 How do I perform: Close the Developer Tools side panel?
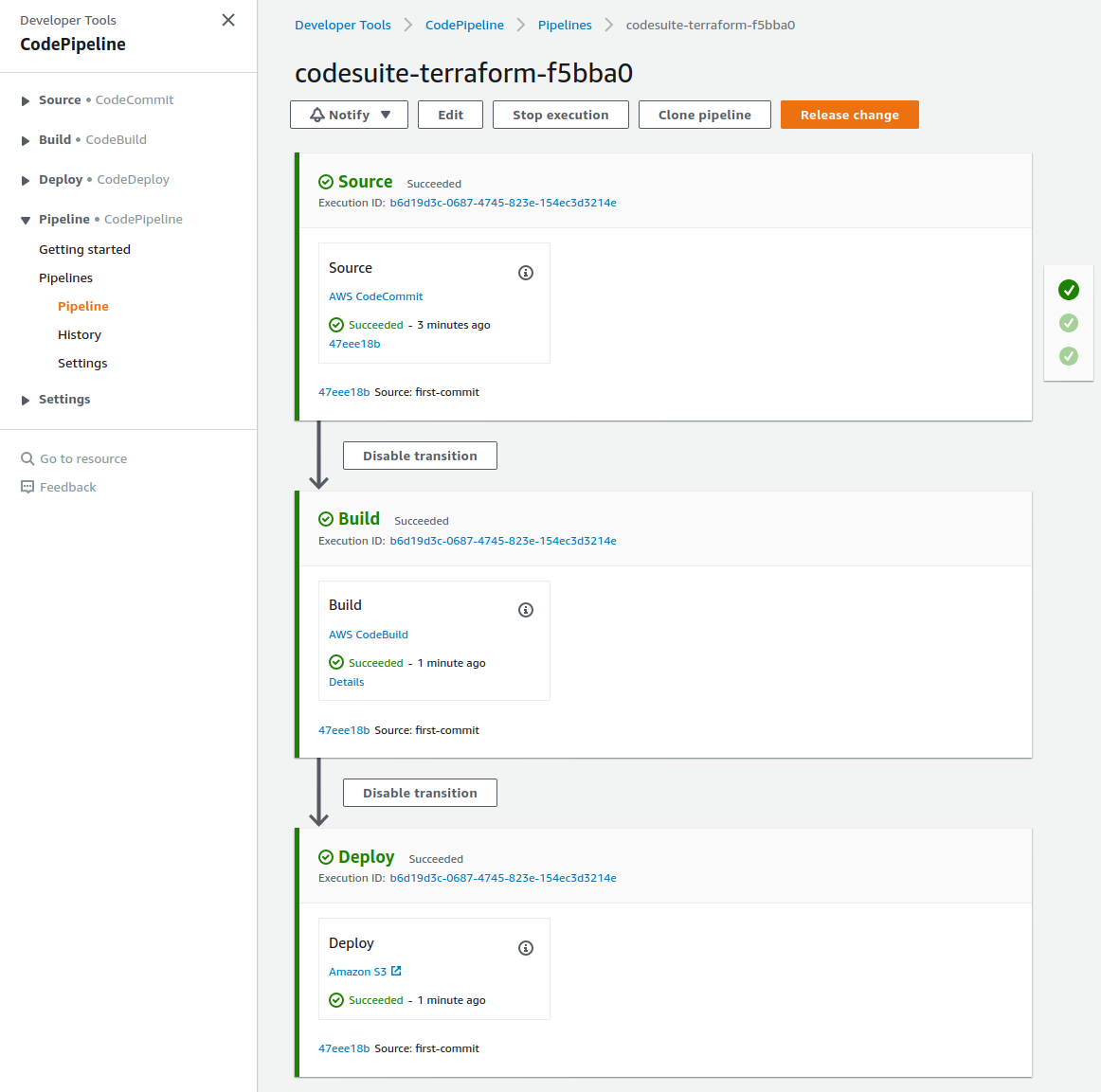click(x=228, y=20)
